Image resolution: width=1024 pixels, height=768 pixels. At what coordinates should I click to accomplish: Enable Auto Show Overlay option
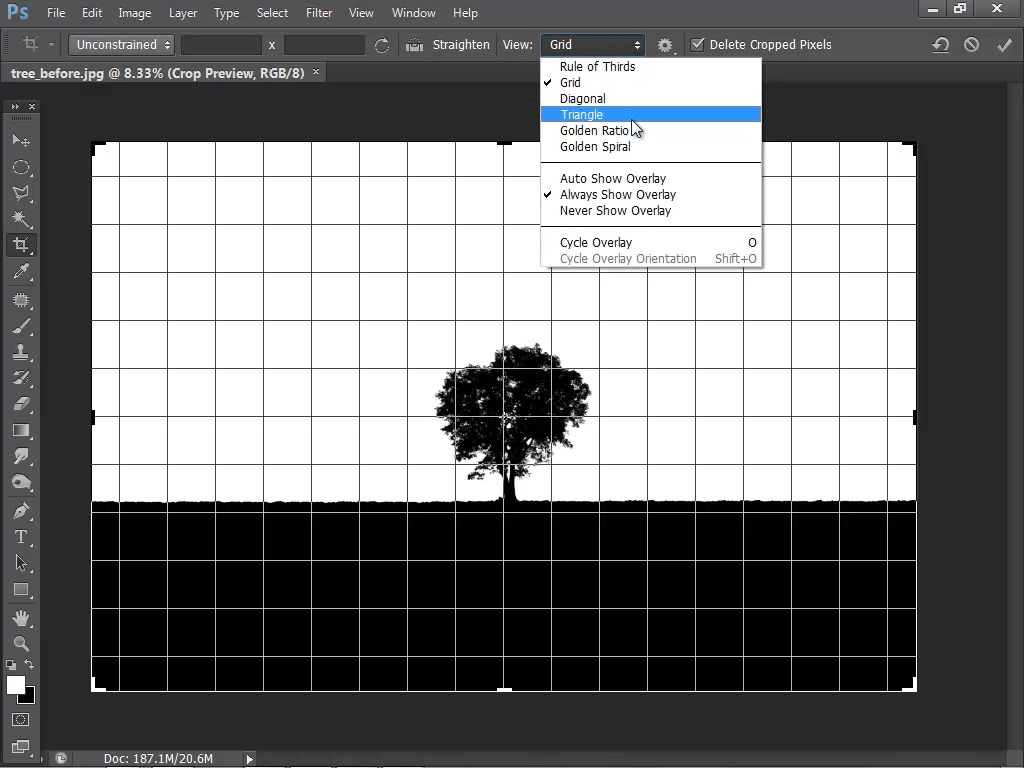612,179
